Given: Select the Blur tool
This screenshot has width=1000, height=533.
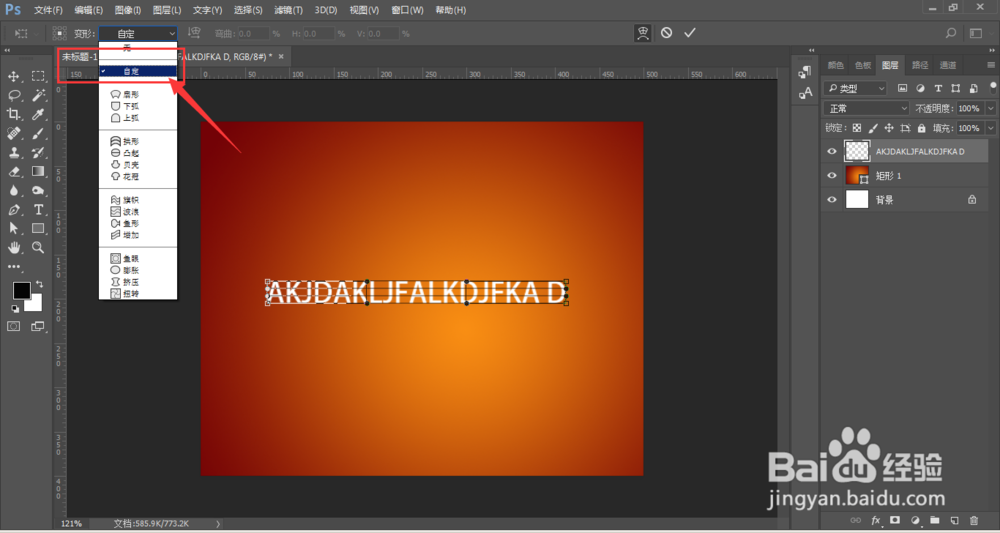Looking at the screenshot, I should 13,191.
